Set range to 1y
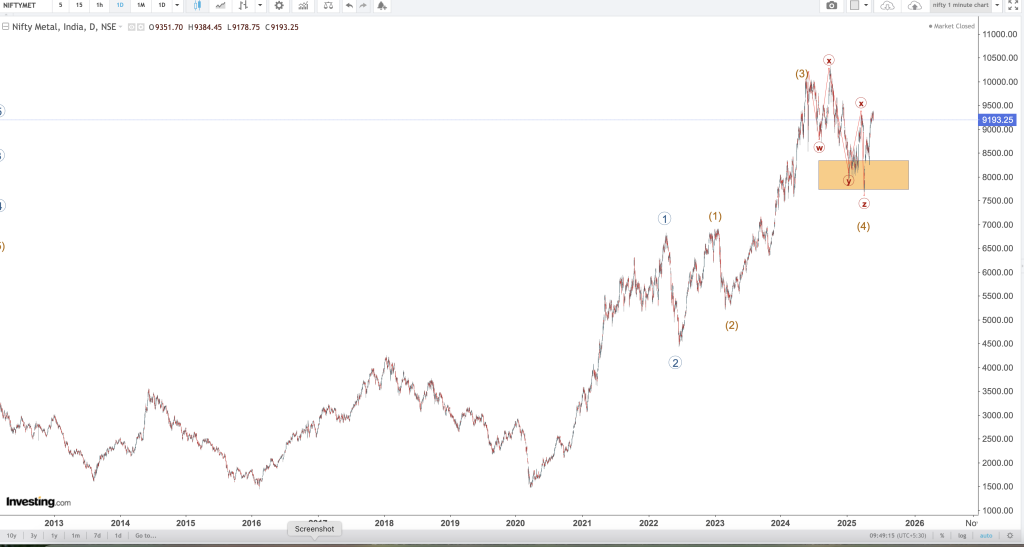 54,536
